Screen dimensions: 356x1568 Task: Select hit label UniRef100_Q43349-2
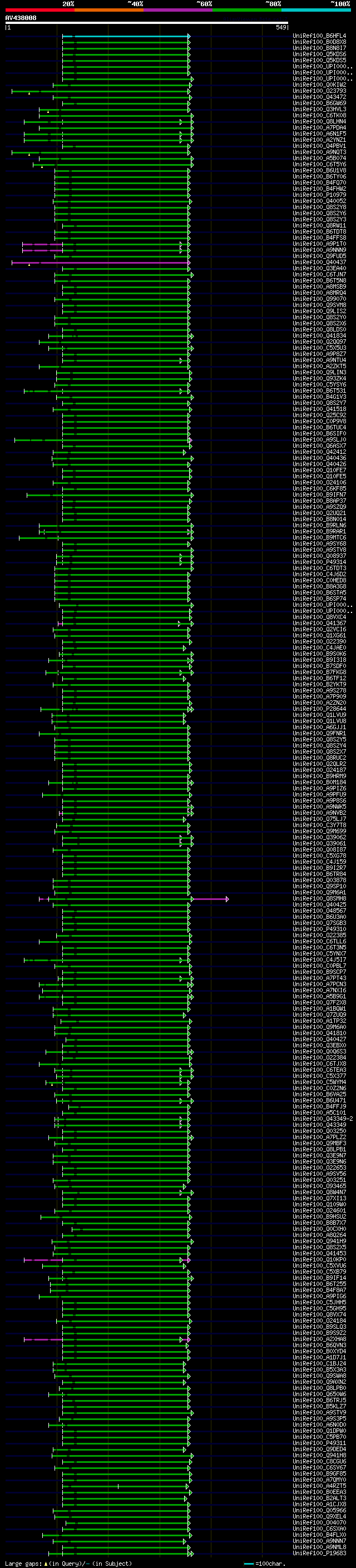click(x=323, y=1119)
